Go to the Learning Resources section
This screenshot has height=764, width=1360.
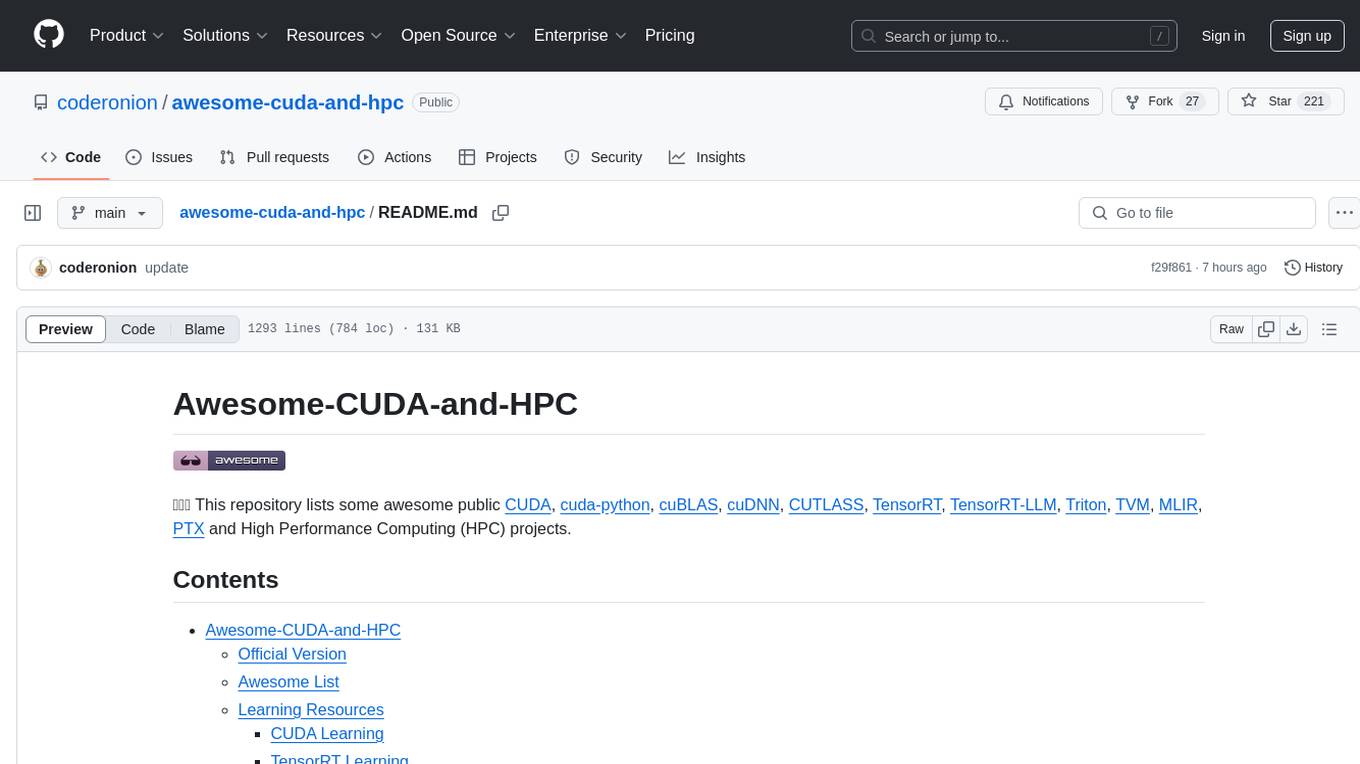click(311, 710)
